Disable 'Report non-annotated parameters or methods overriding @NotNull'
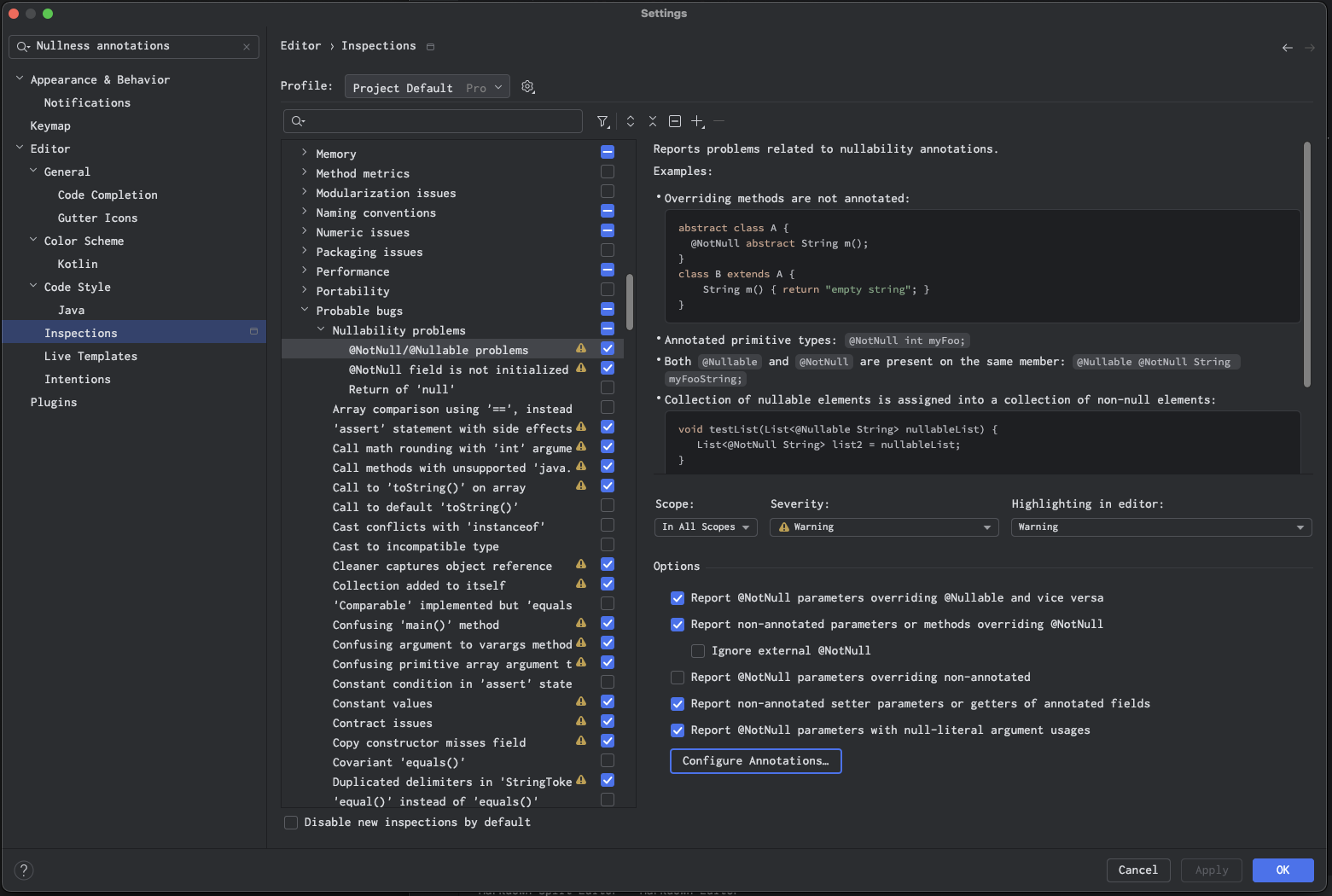The width and height of the screenshot is (1332, 896). (677, 624)
